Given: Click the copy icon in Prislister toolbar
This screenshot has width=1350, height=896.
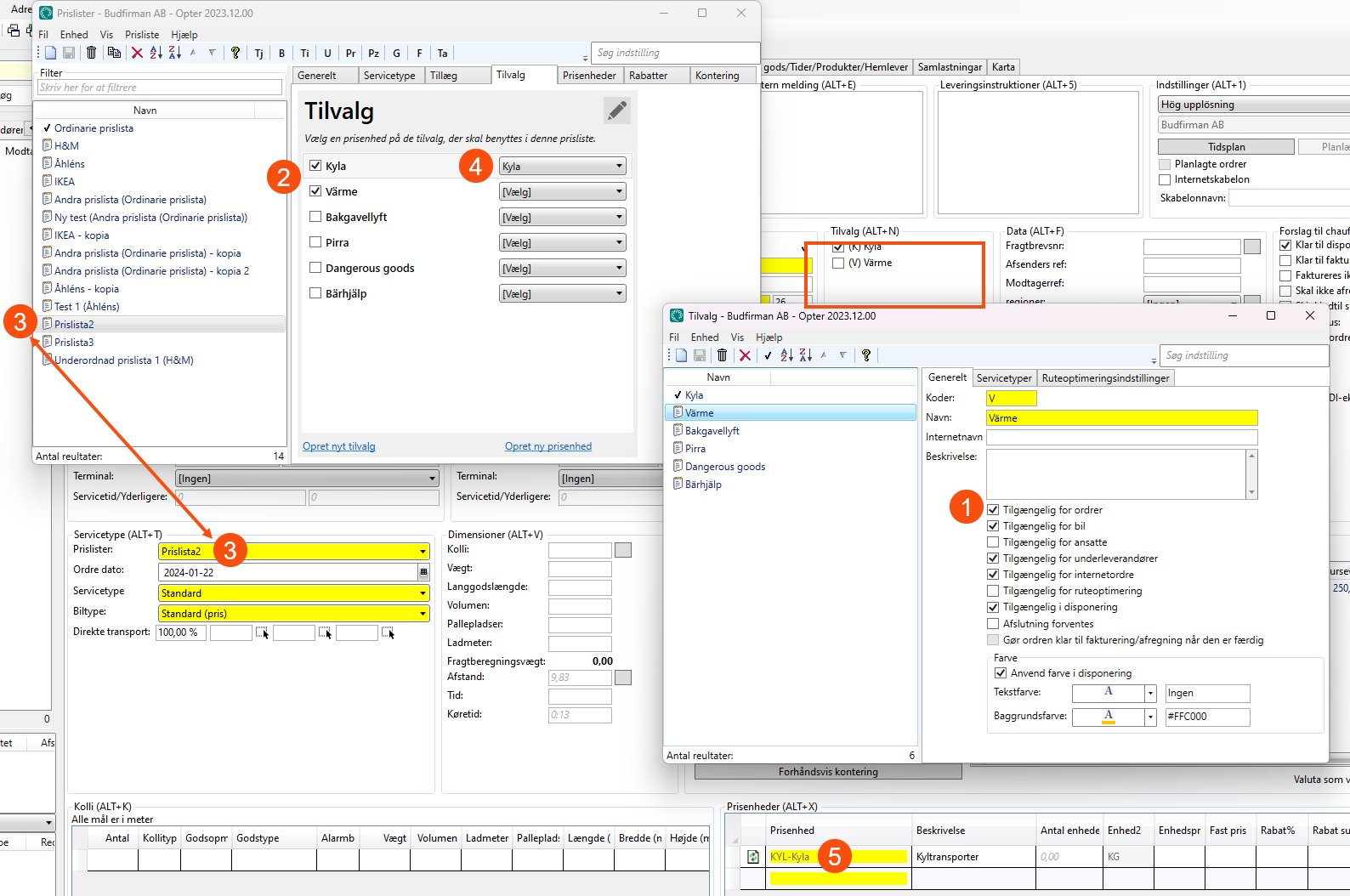Looking at the screenshot, I should point(114,53).
